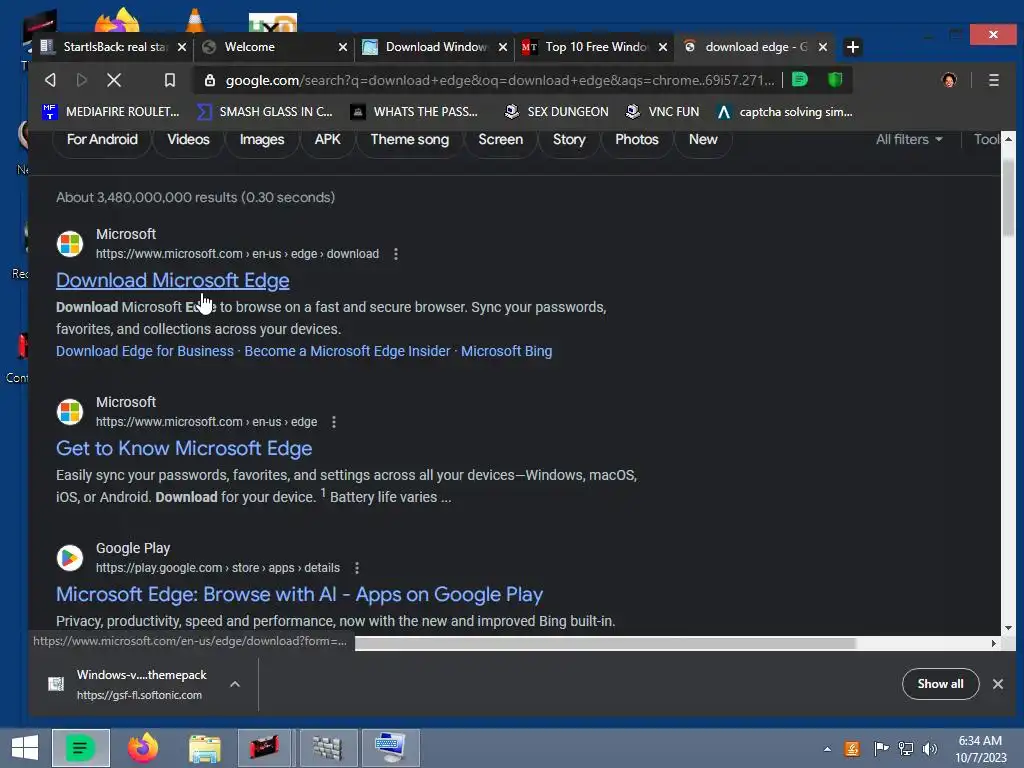Close the Top 10 Free Windows tab
The width and height of the screenshot is (1024, 768).
click(663, 47)
